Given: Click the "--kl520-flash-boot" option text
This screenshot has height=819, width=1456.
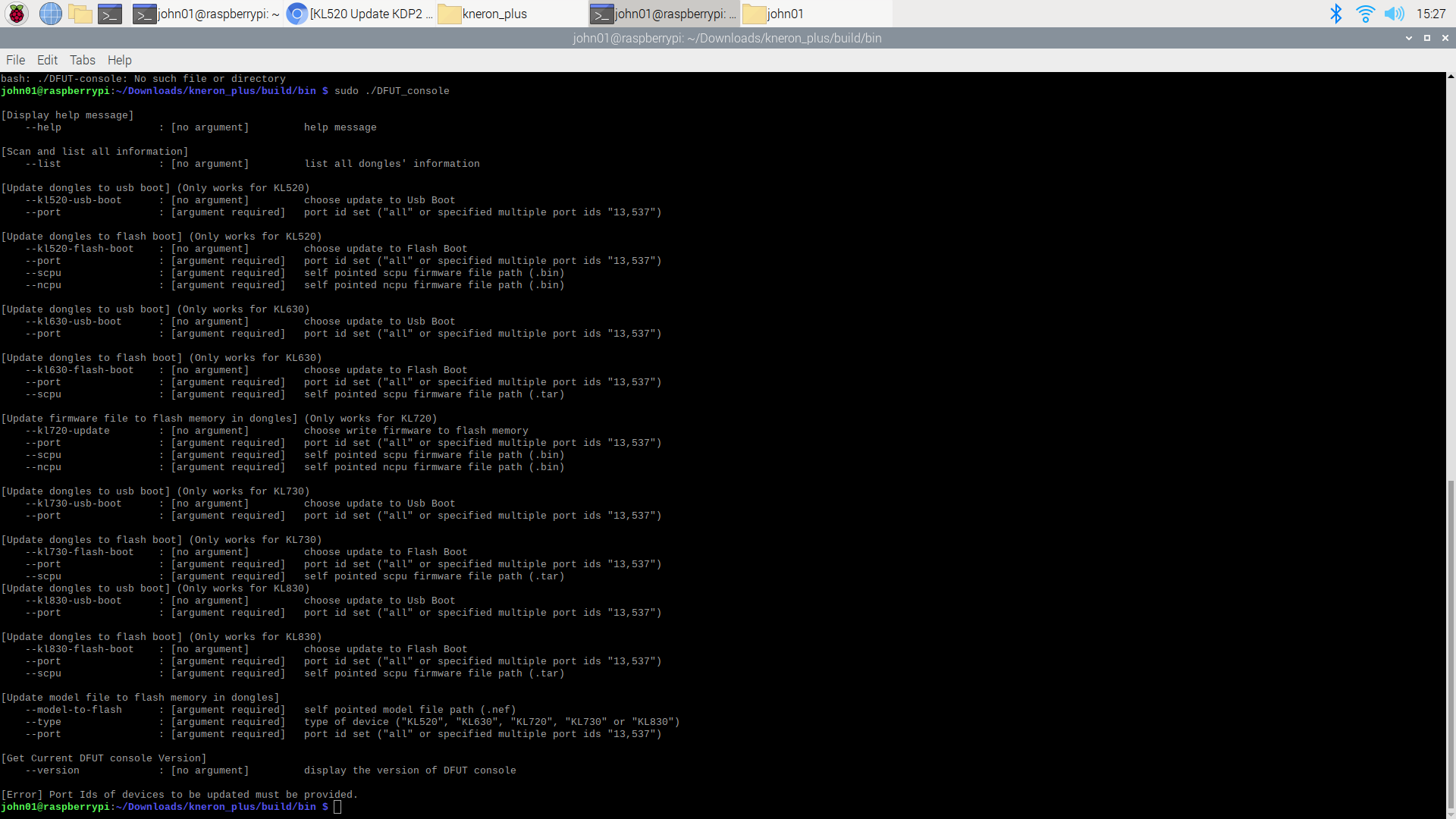Looking at the screenshot, I should (80, 249).
